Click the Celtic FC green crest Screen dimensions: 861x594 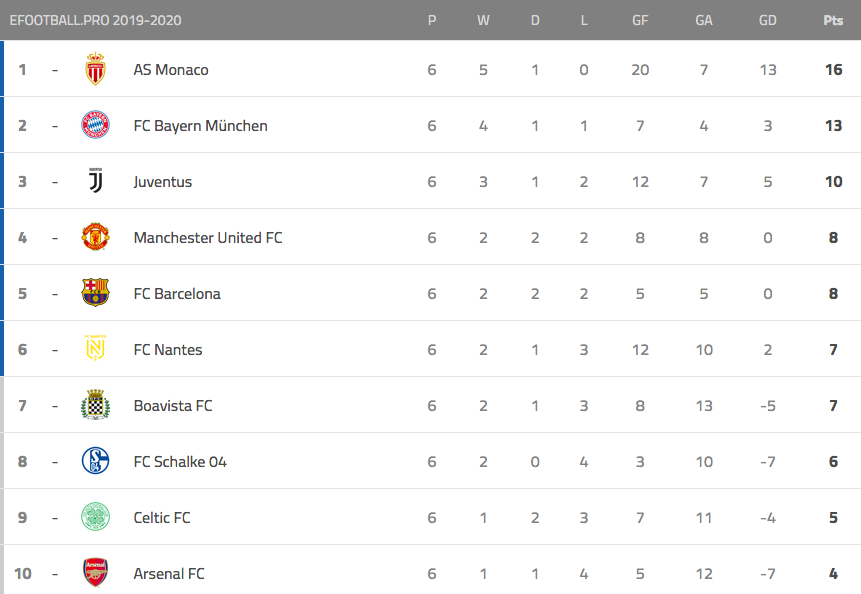coord(96,517)
